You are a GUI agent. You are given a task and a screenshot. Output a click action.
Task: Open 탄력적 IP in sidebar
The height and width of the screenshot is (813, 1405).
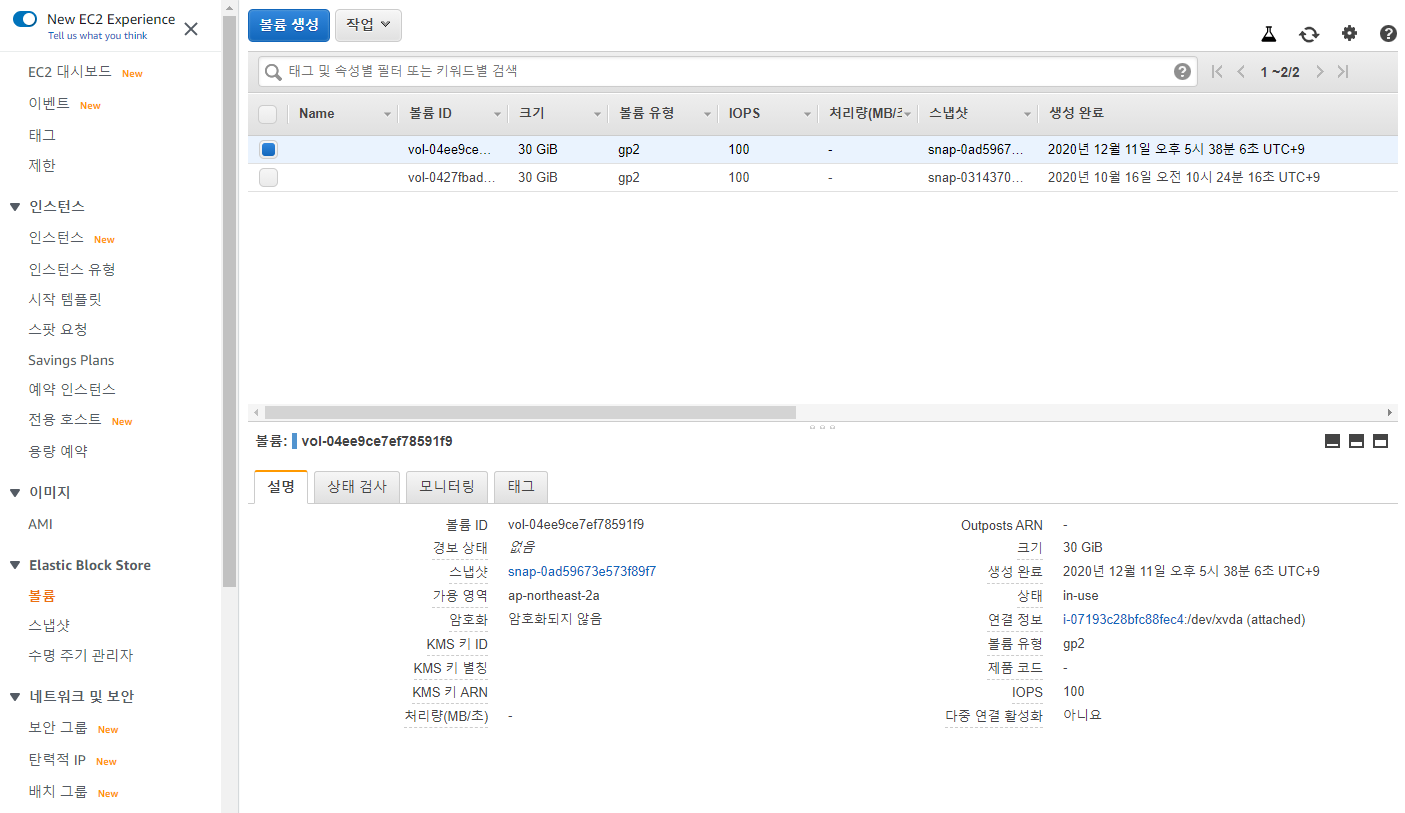57,760
